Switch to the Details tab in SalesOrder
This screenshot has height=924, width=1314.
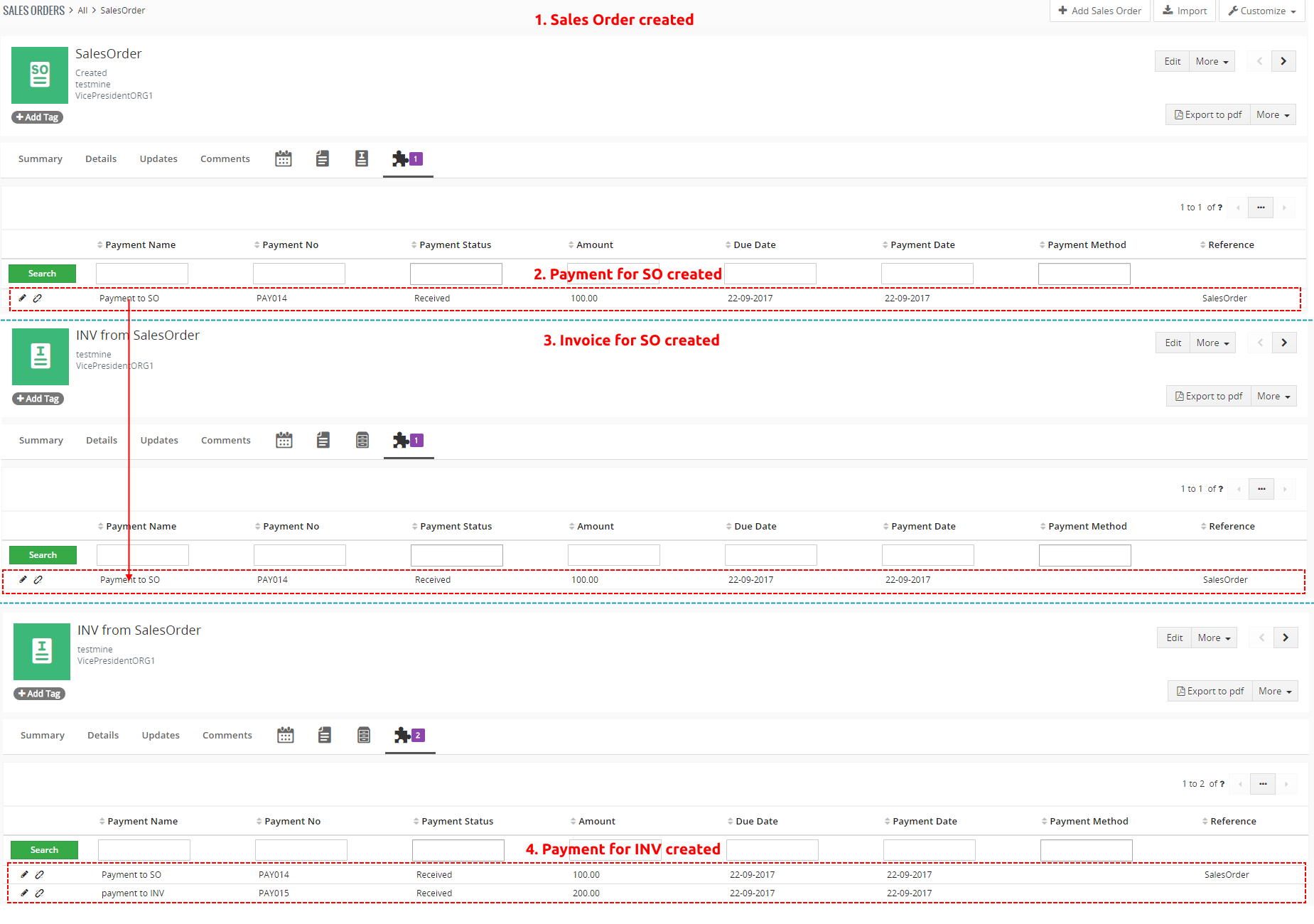pyautogui.click(x=101, y=159)
